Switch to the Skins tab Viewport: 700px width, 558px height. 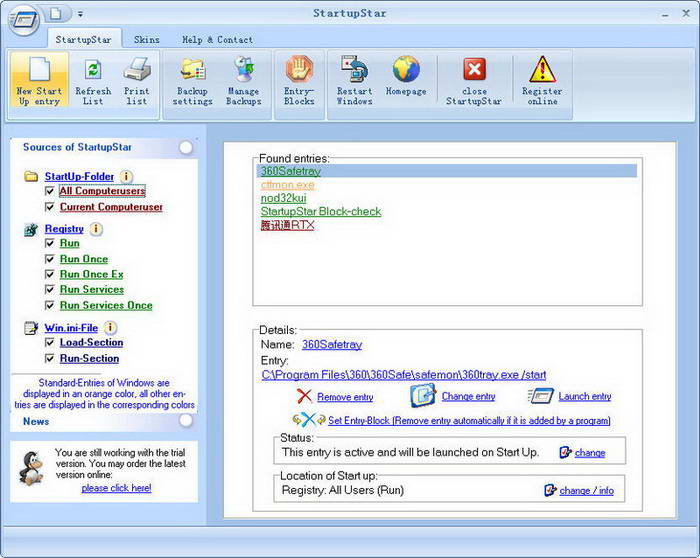pyautogui.click(x=149, y=40)
